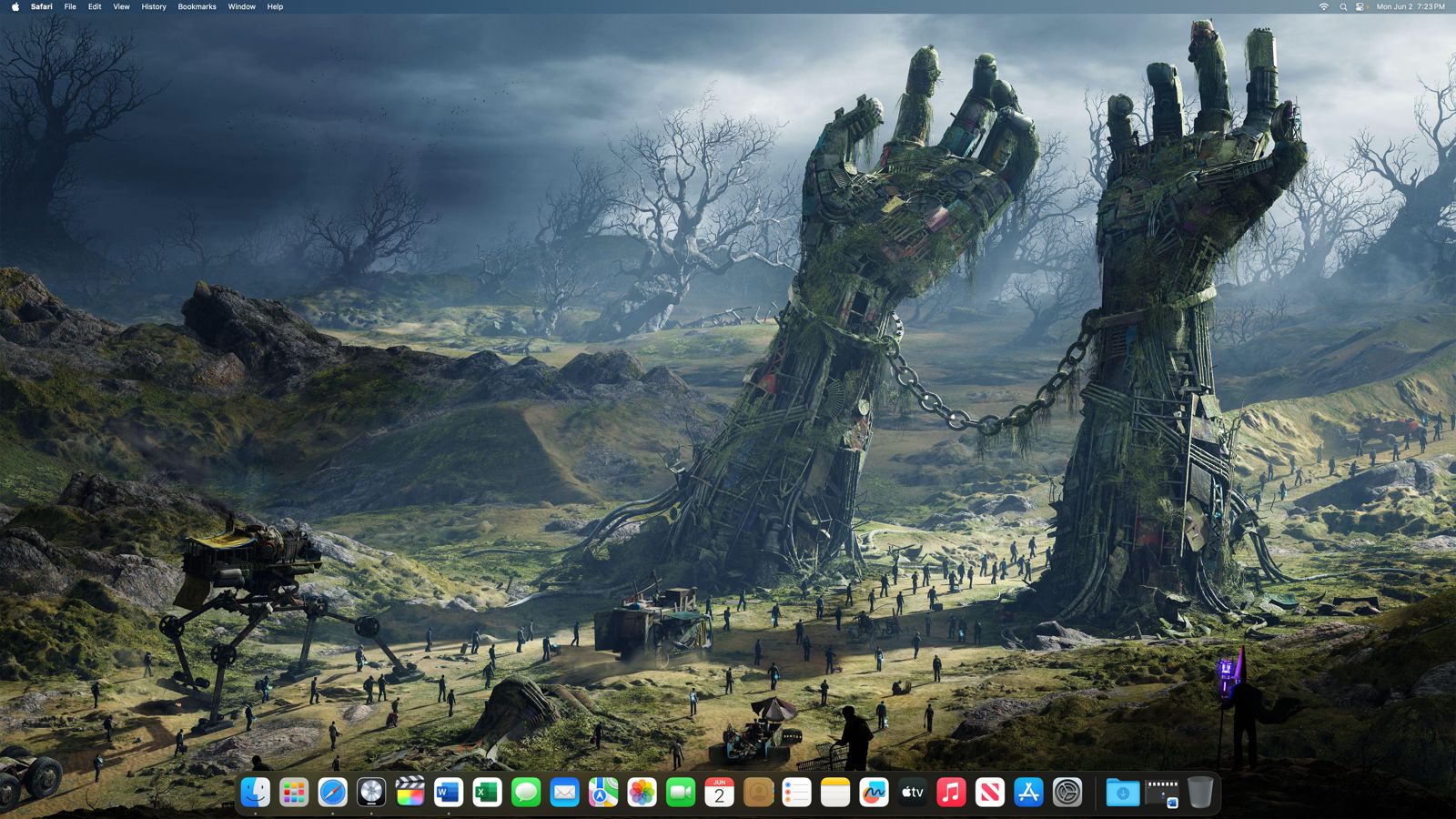Open Microsoft Excel from the Dock
Screen dimensions: 1456x819
(487, 793)
